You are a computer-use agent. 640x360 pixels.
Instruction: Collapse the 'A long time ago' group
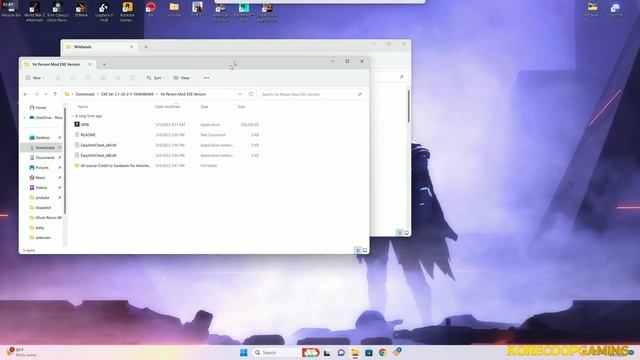point(73,116)
